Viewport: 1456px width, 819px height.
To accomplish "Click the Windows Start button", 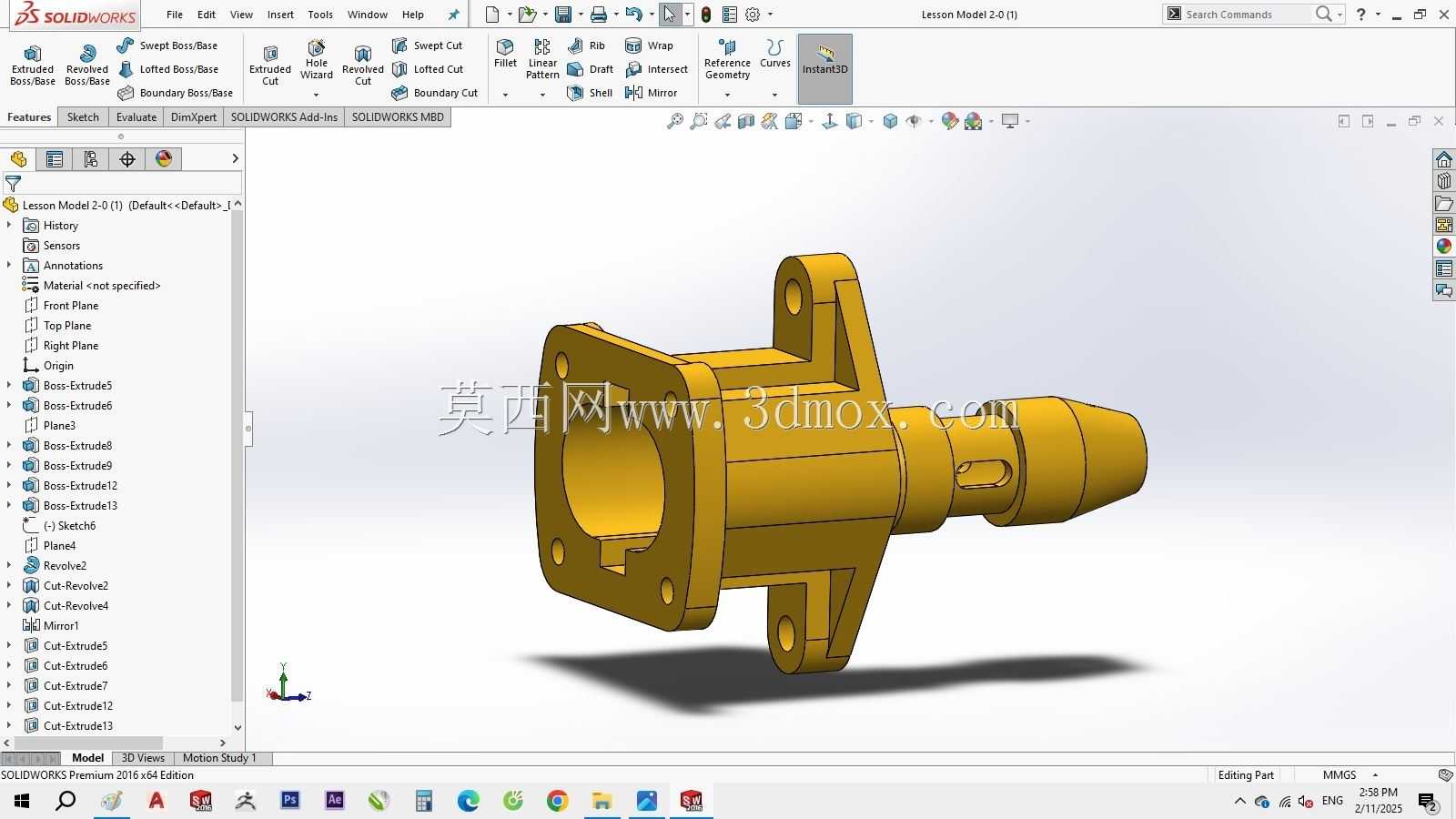I will click(22, 801).
